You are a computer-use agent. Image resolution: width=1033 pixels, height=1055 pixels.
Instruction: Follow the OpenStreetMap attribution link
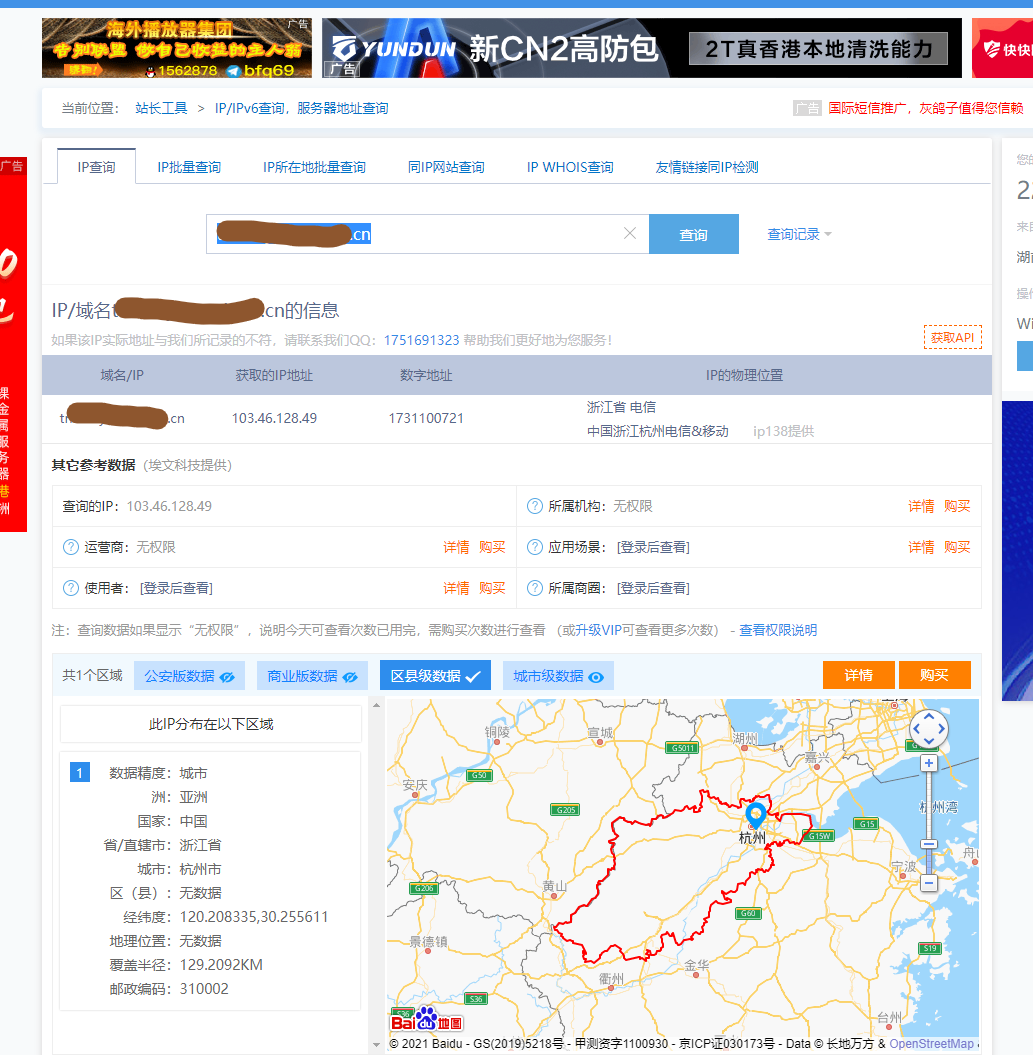[x=932, y=1042]
